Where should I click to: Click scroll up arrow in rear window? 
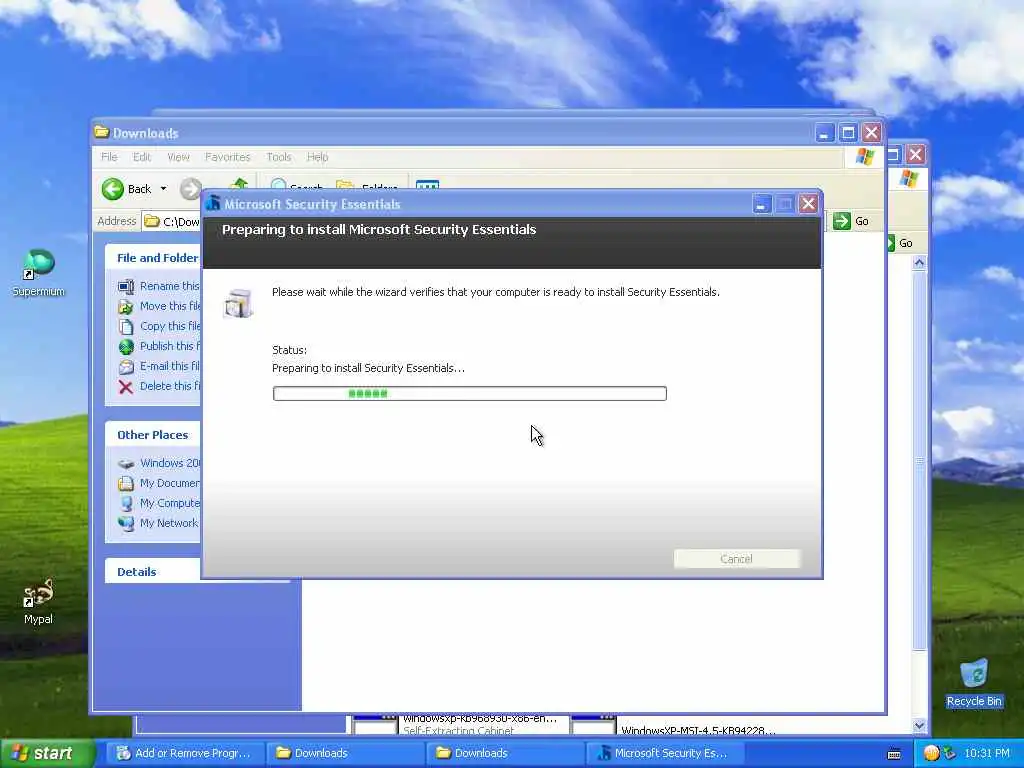pyautogui.click(x=919, y=263)
